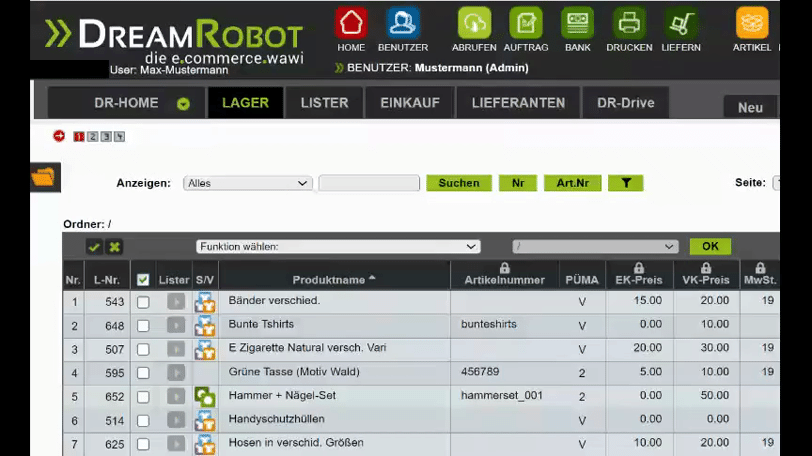The width and height of the screenshot is (812, 456).
Task: Click the Neu button
Action: coord(750,107)
